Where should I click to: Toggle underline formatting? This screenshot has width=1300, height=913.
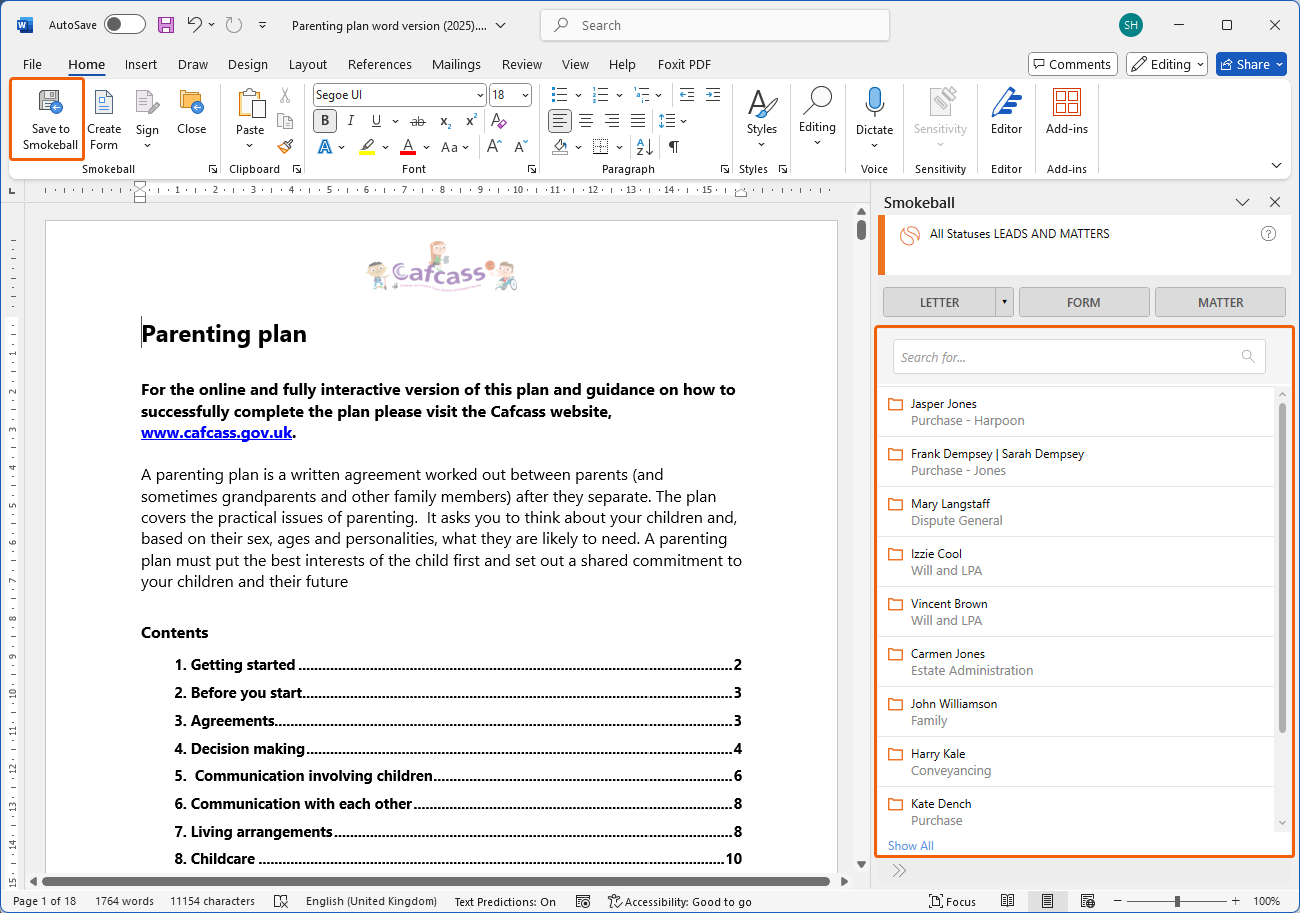pos(376,121)
